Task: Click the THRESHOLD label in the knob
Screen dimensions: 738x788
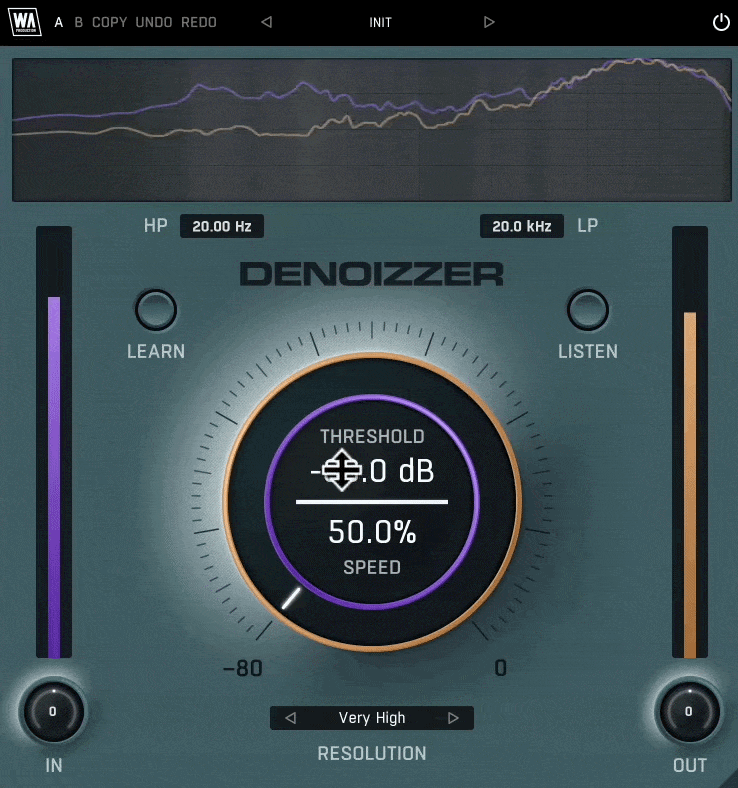Action: point(372,436)
